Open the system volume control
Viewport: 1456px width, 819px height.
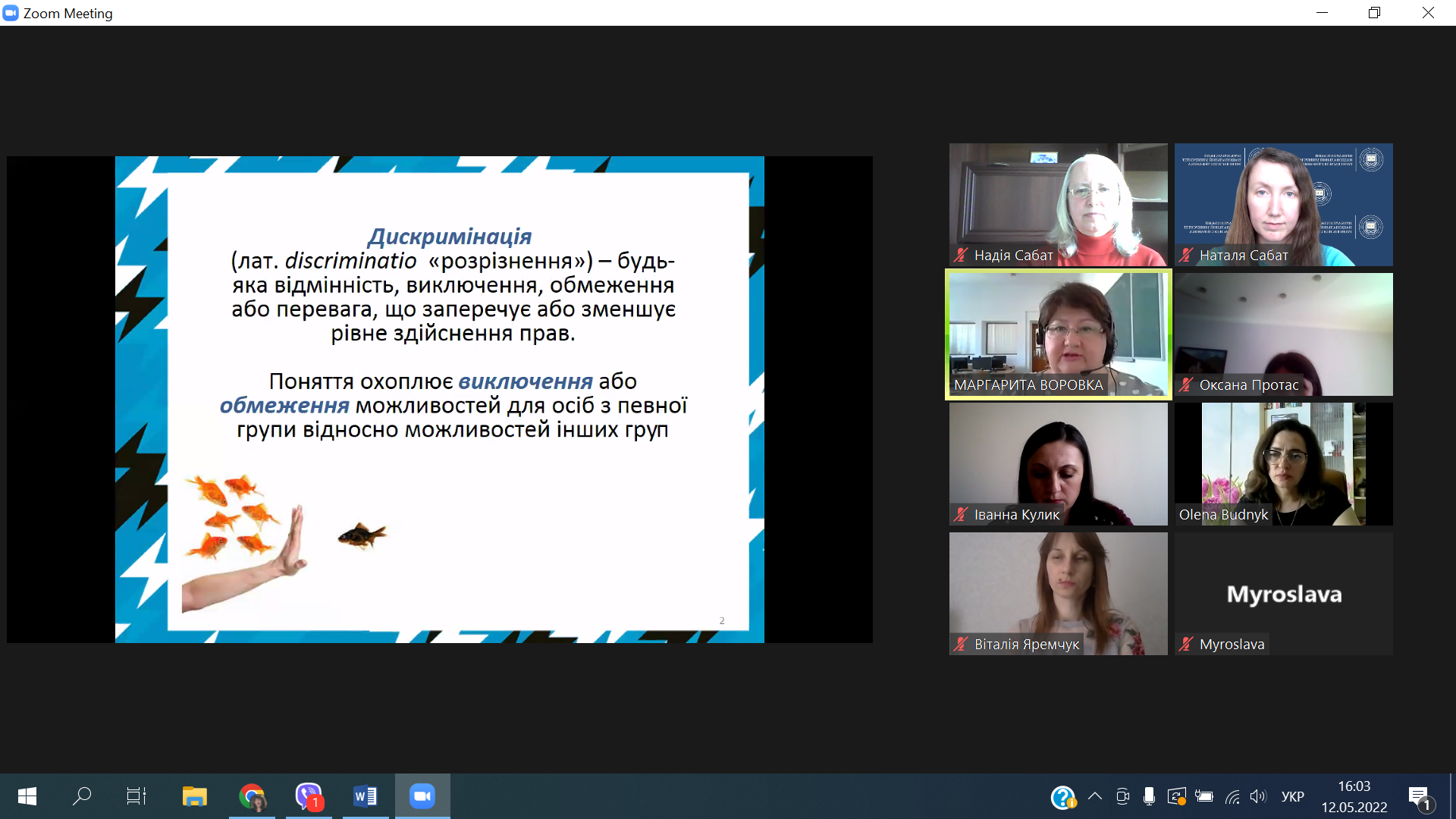pyautogui.click(x=1258, y=796)
